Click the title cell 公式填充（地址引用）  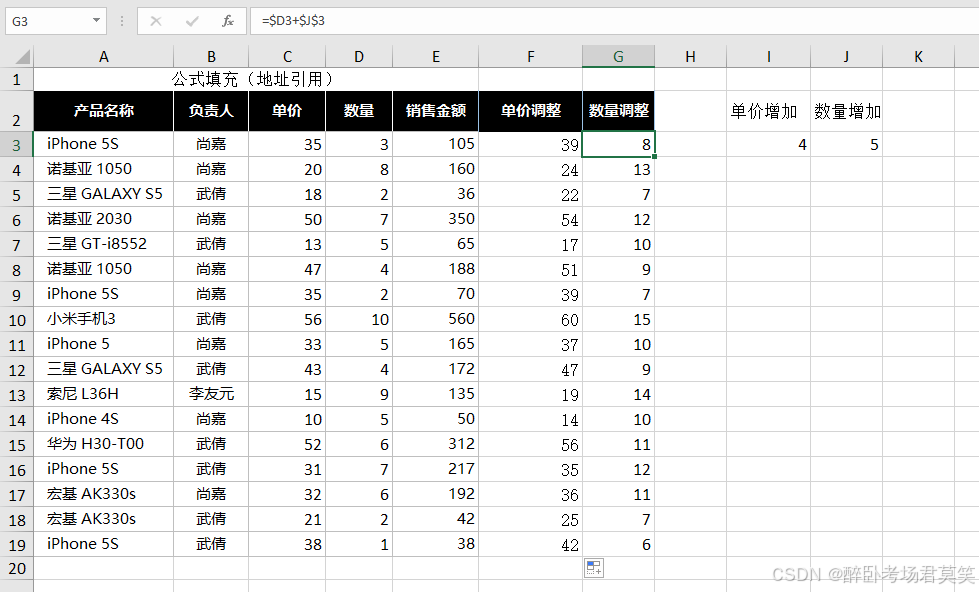click(x=256, y=79)
